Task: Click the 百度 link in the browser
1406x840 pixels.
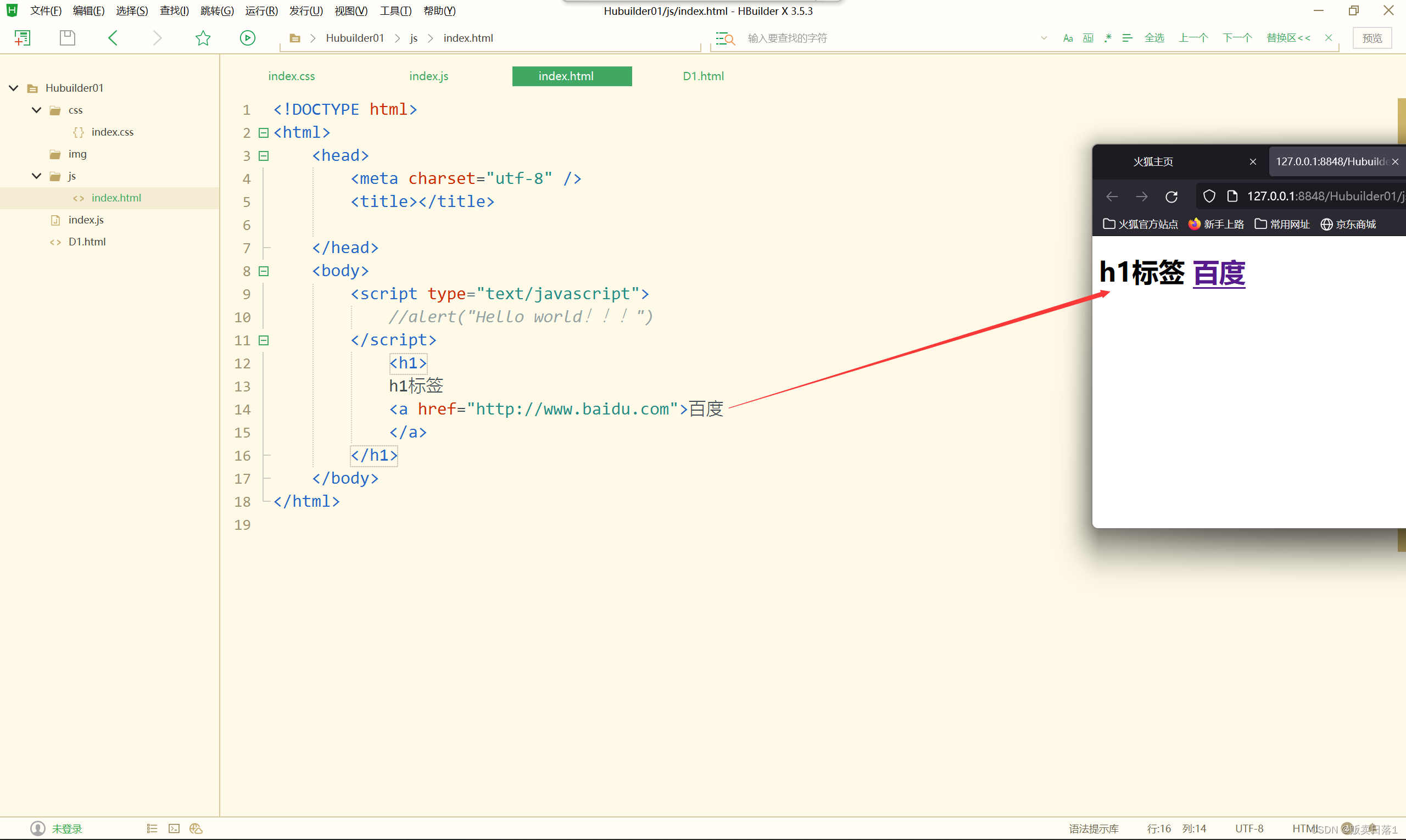Action: click(1219, 273)
